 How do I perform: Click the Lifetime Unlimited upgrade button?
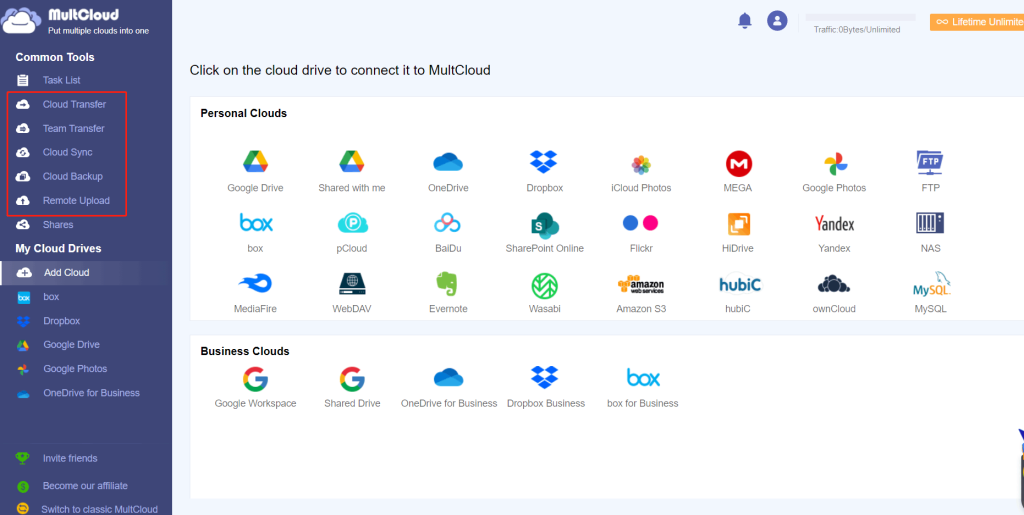click(977, 22)
